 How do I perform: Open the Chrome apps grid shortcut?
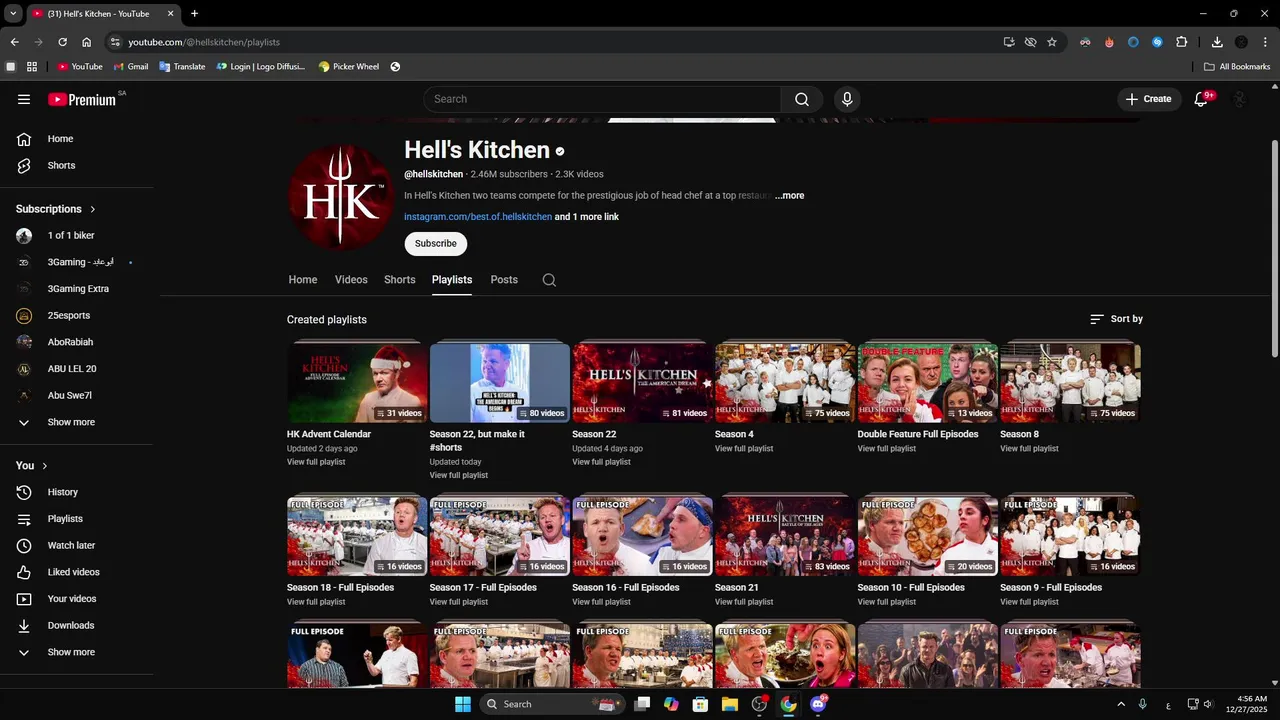32,67
